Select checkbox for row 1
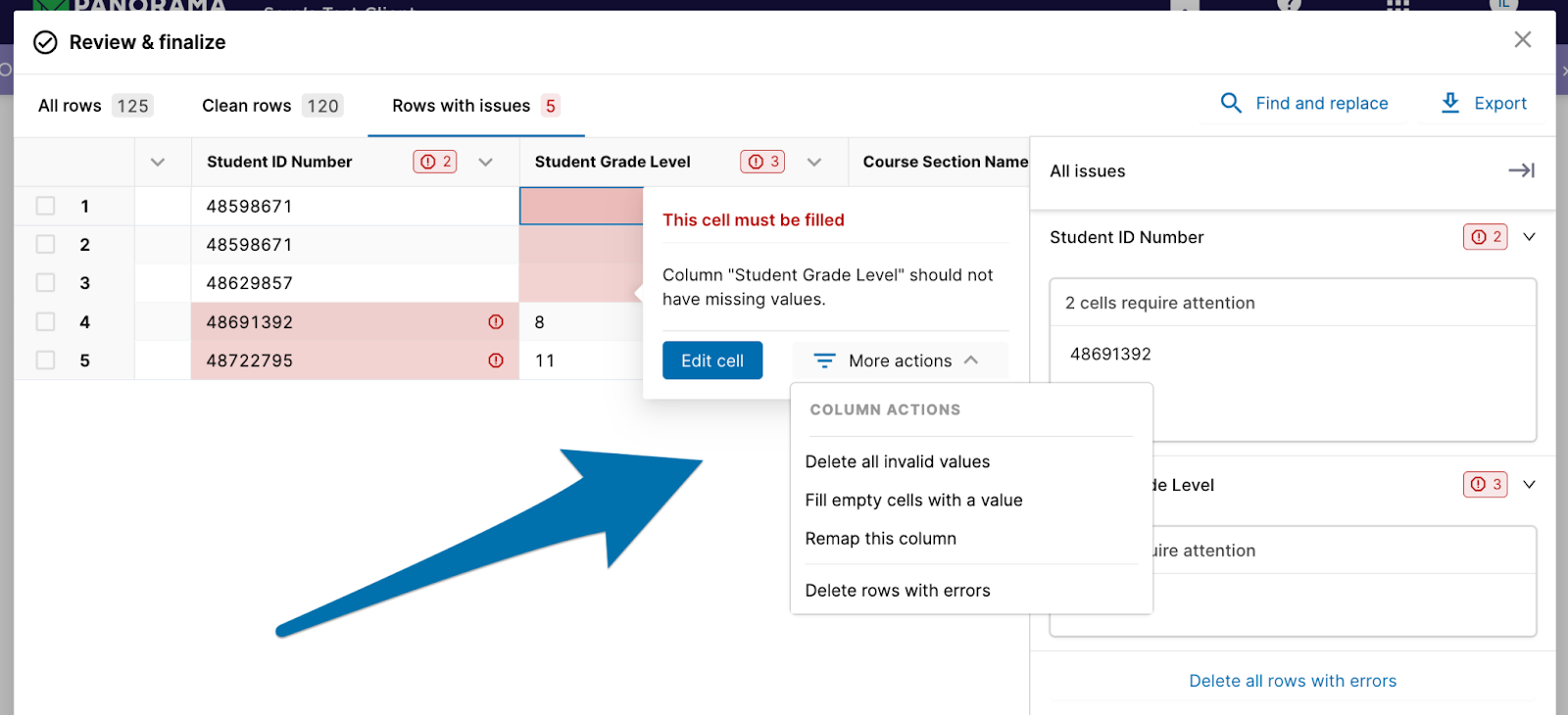The width and height of the screenshot is (1568, 715). pos(45,206)
